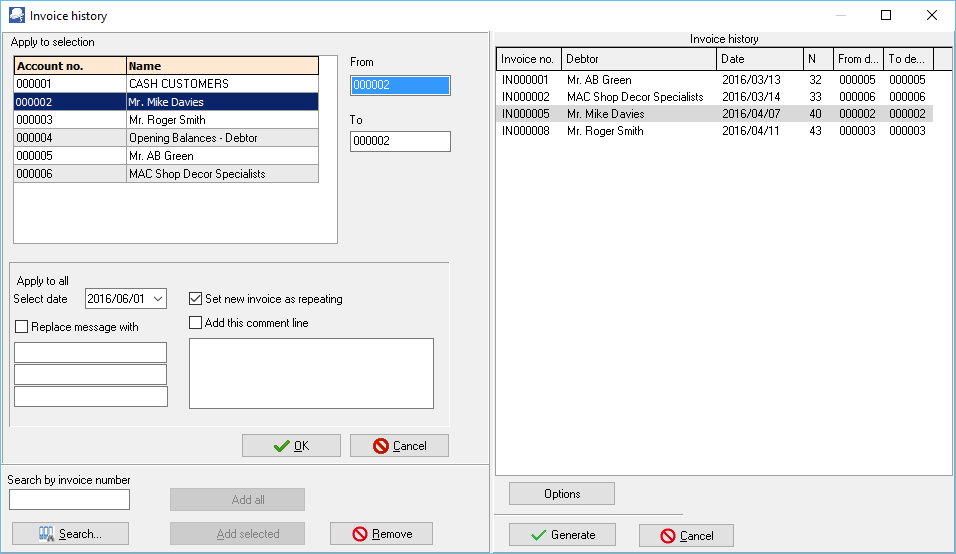956x554 pixels.
Task: Disable Set new invoice as repeating
Action: (196, 299)
